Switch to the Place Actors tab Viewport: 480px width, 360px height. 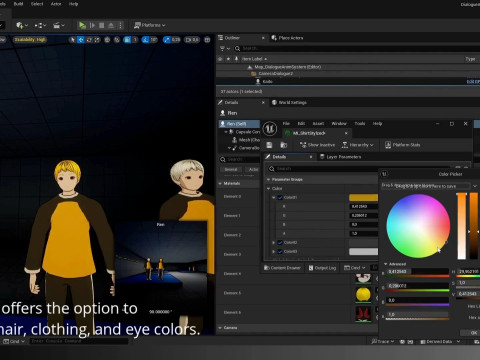coord(291,38)
